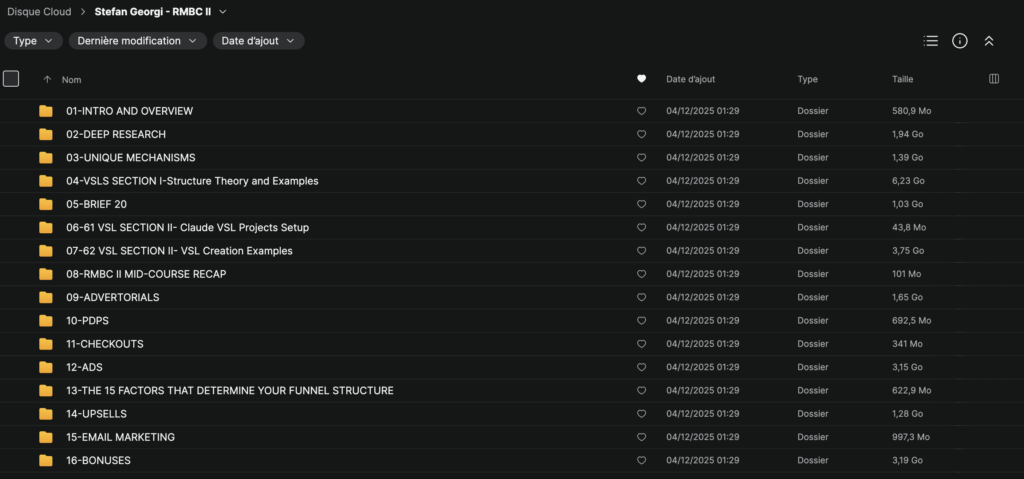The image size is (1024, 479).
Task: Open folder 11-CHECKOUTS
Action: tap(104, 344)
